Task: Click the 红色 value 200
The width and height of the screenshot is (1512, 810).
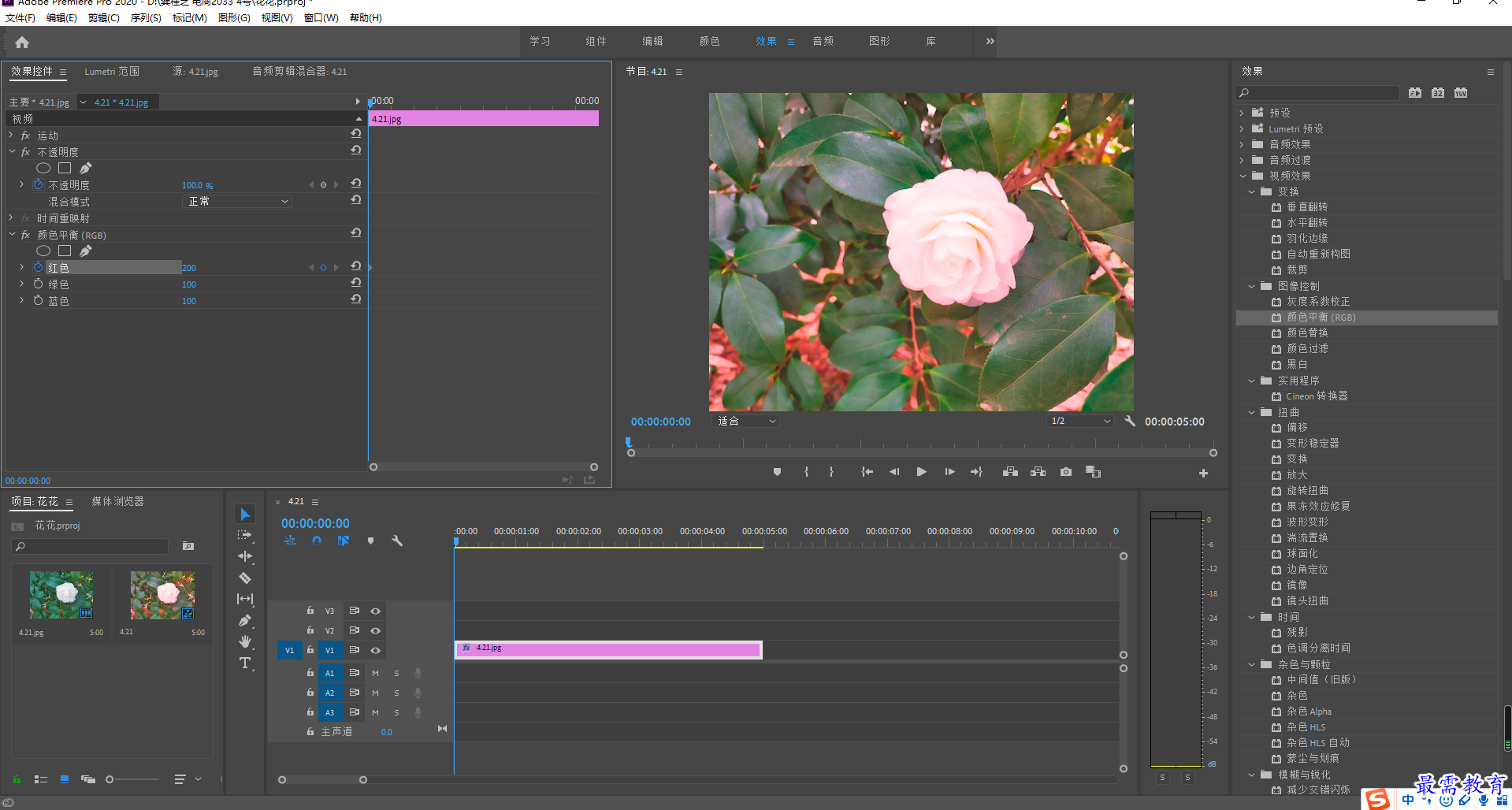Action: (x=189, y=268)
